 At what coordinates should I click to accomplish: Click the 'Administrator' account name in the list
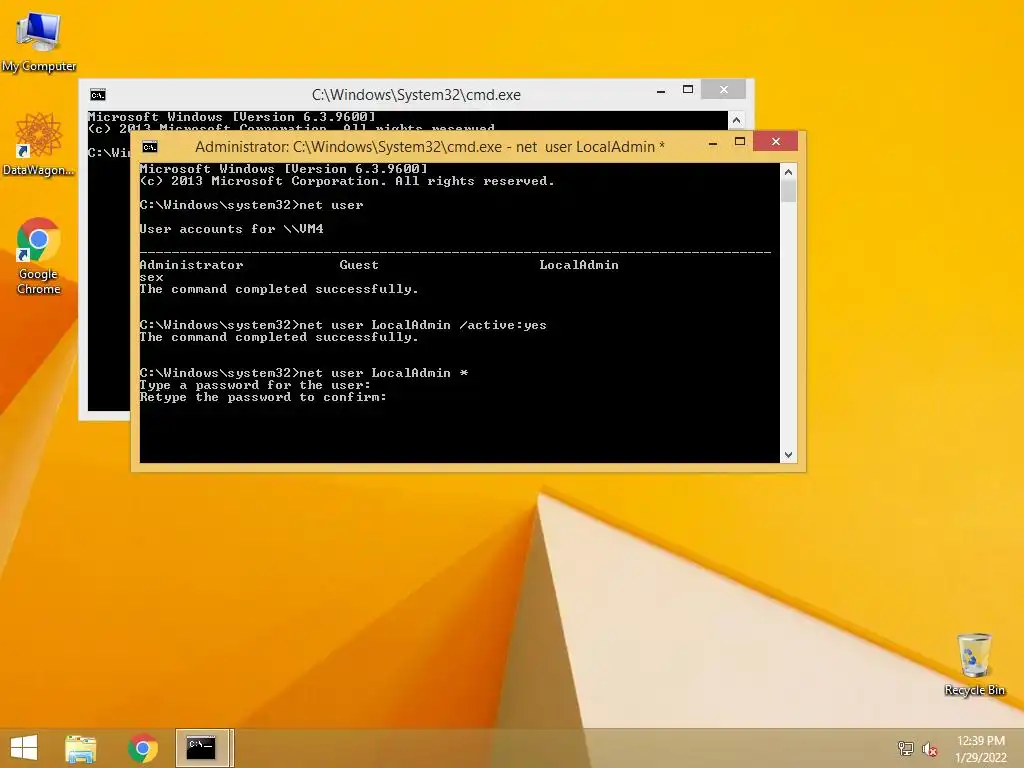(191, 265)
